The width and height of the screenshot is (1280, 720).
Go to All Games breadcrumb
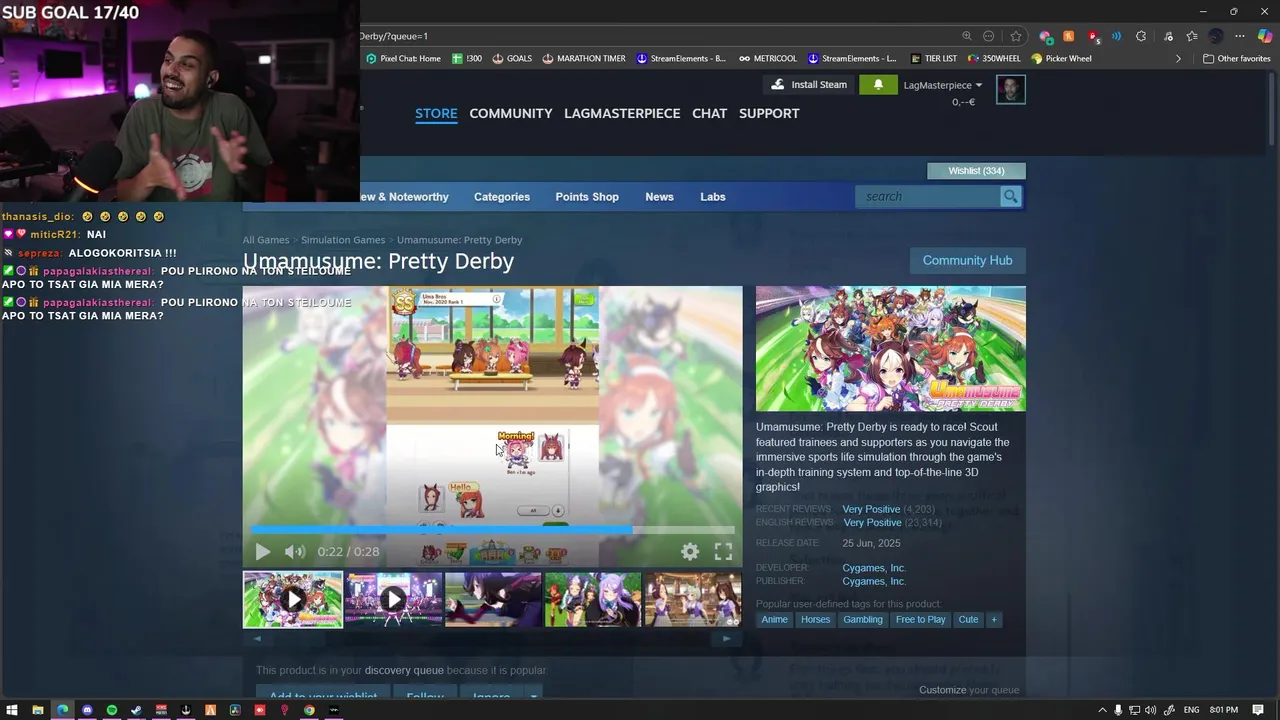266,240
